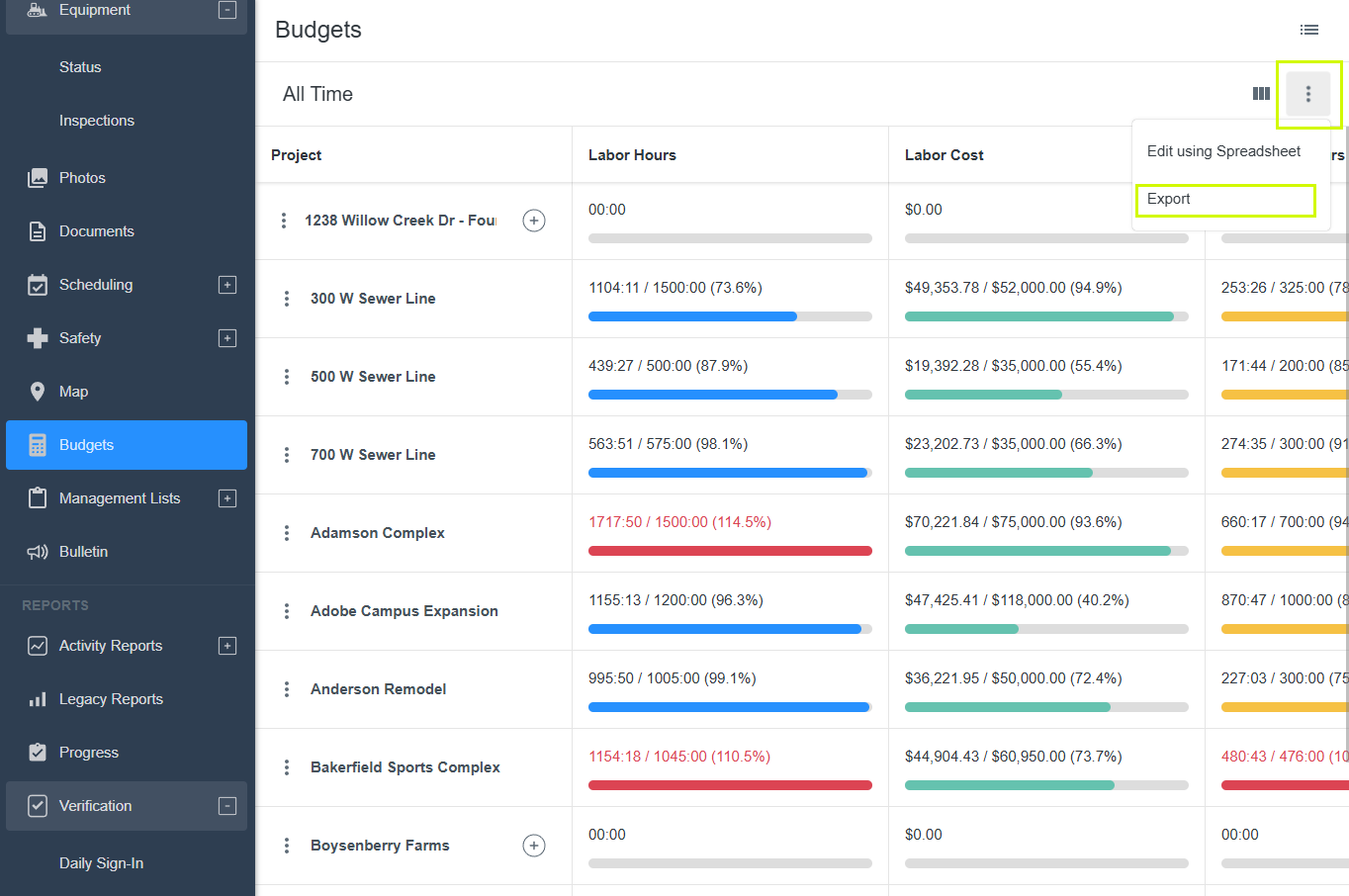This screenshot has width=1349, height=896.
Task: Click the Map pin icon
Action: coord(38,392)
